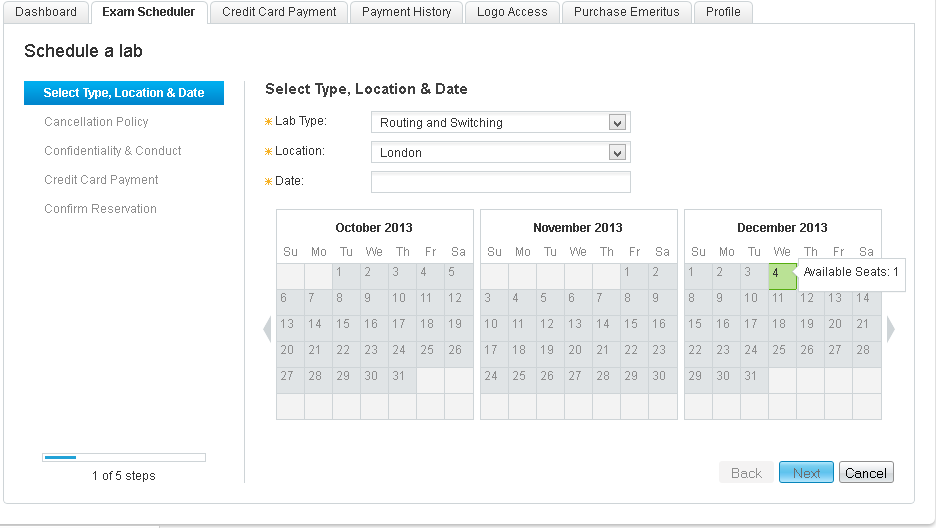This screenshot has height=528, width=940.
Task: Click the Back button
Action: coord(746,473)
